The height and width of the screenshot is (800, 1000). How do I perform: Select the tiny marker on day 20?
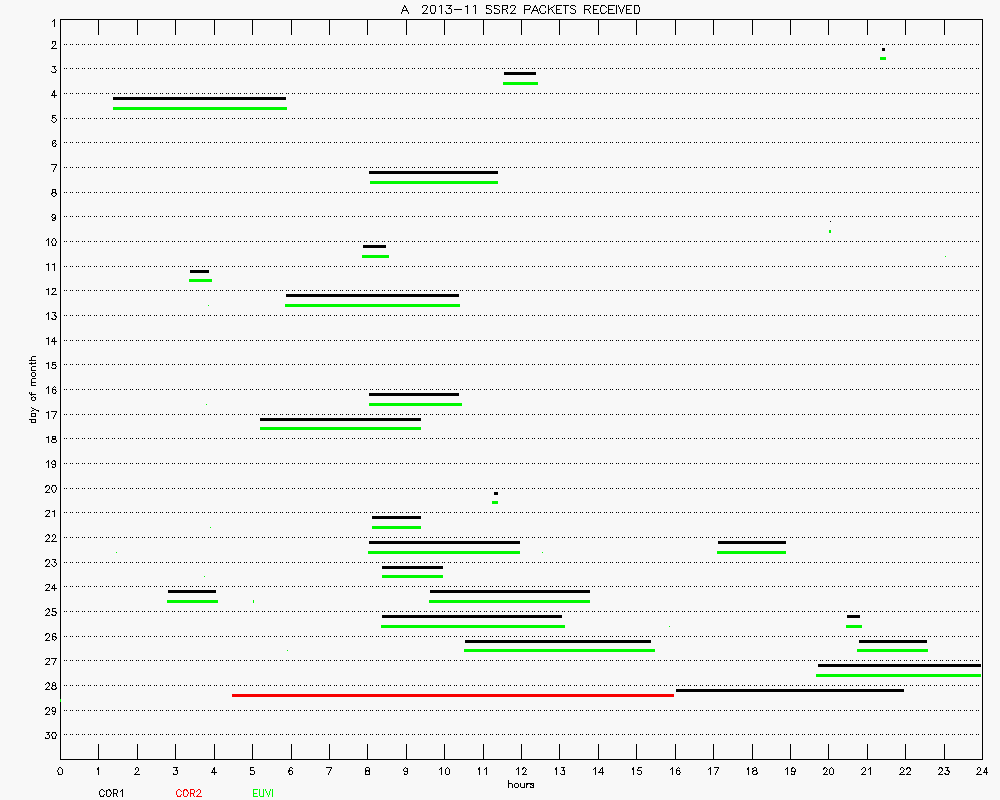(x=495, y=493)
